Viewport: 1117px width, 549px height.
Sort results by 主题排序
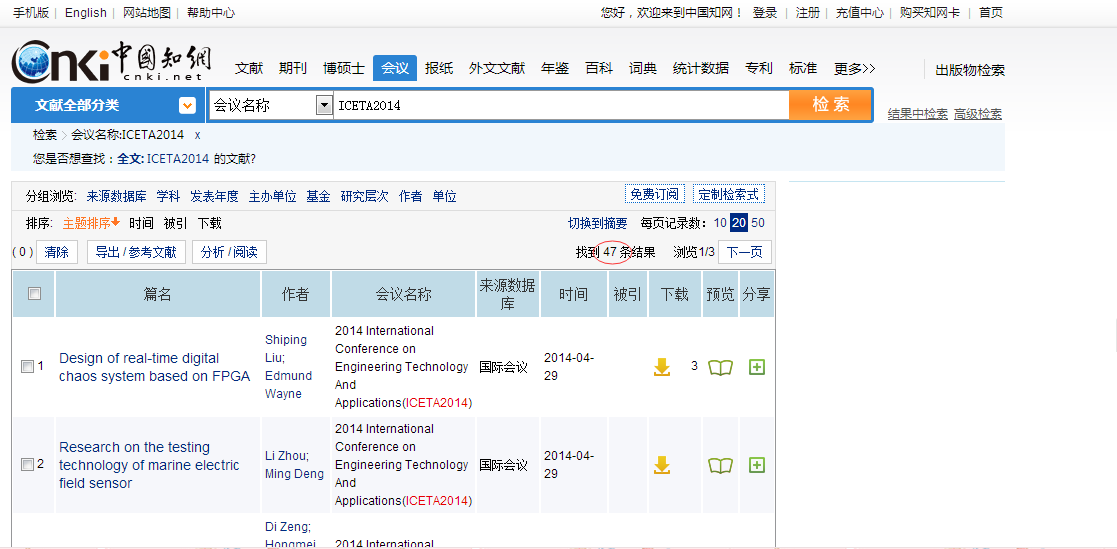coord(91,223)
